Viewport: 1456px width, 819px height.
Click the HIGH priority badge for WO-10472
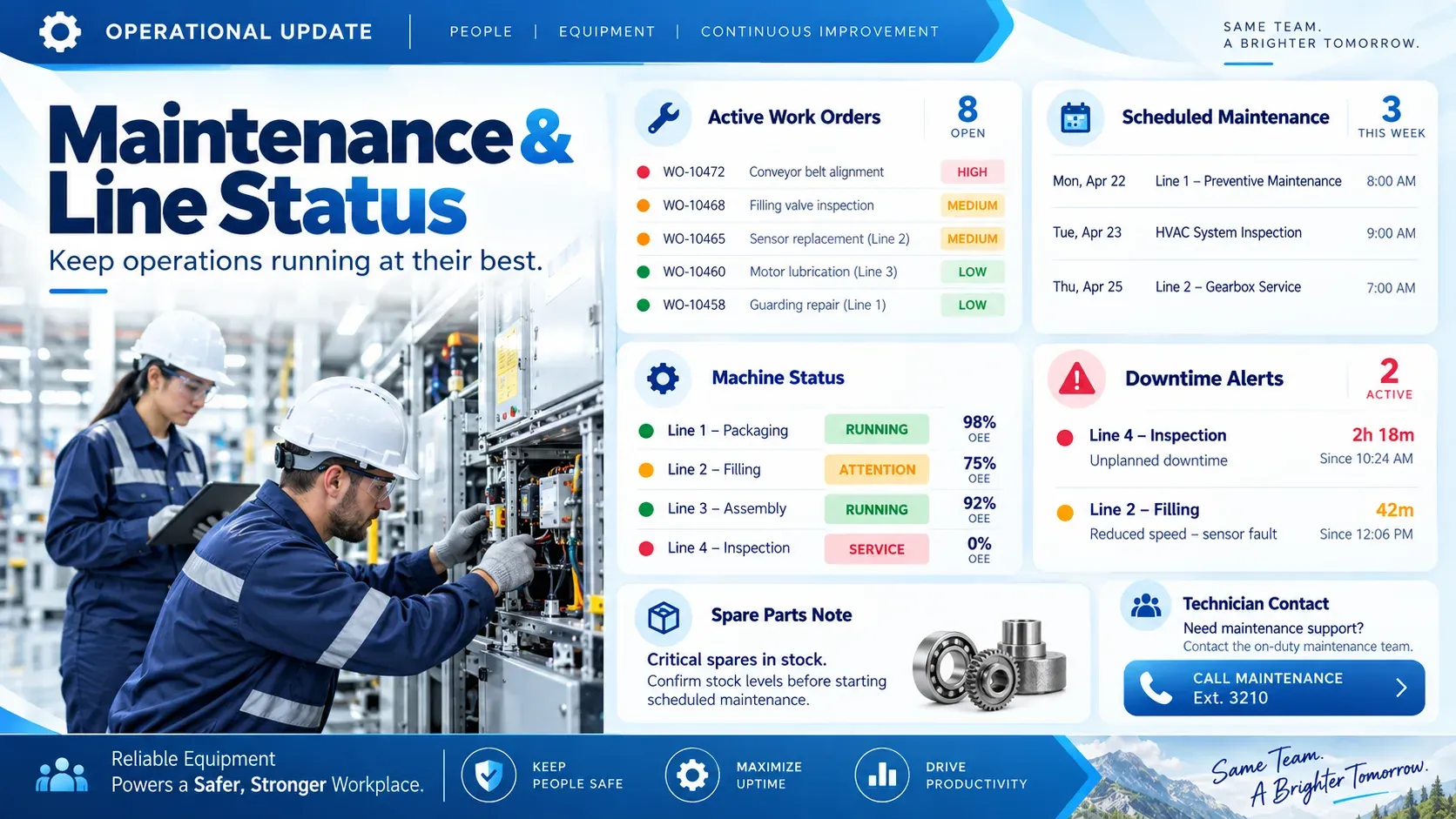(973, 172)
